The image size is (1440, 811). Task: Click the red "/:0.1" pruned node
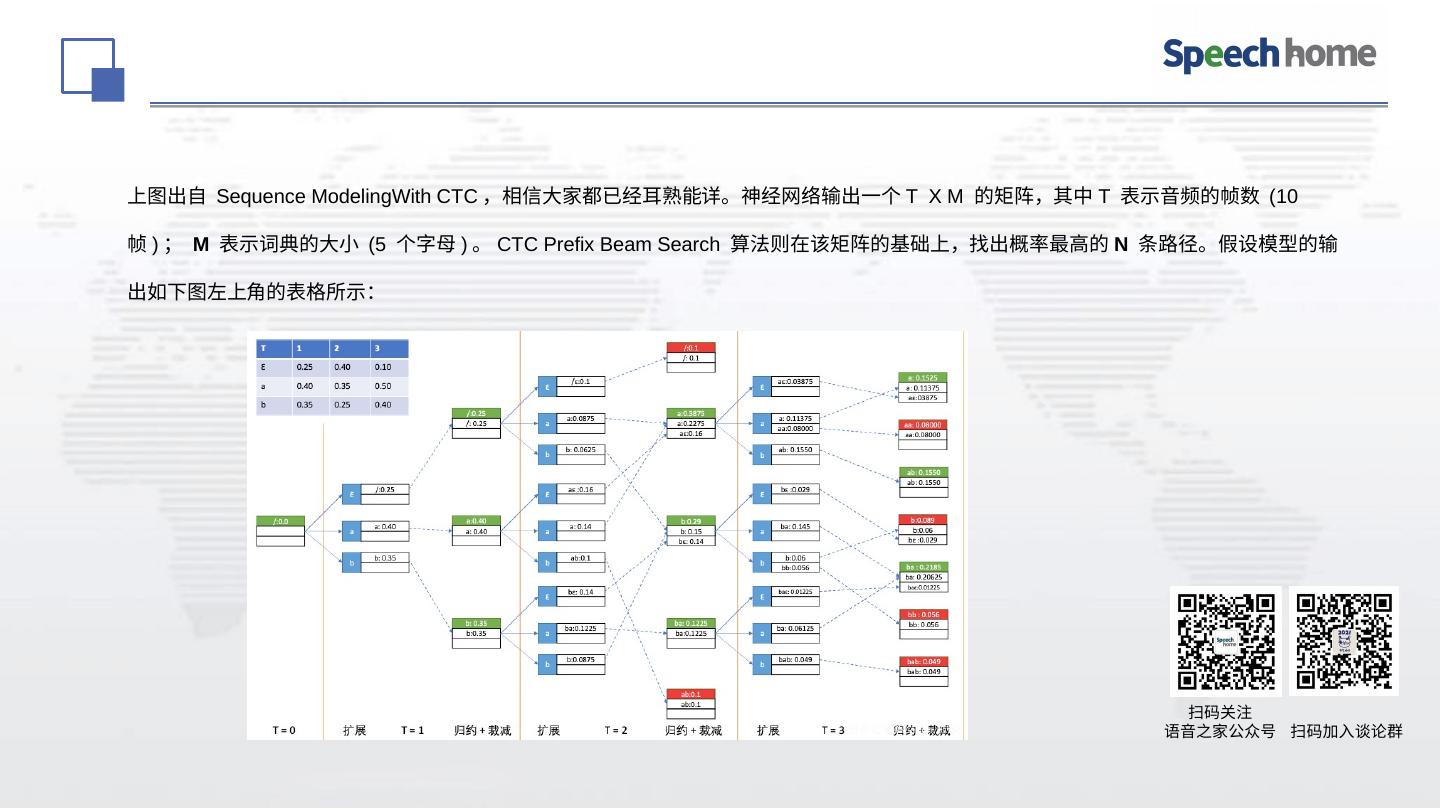coord(691,348)
